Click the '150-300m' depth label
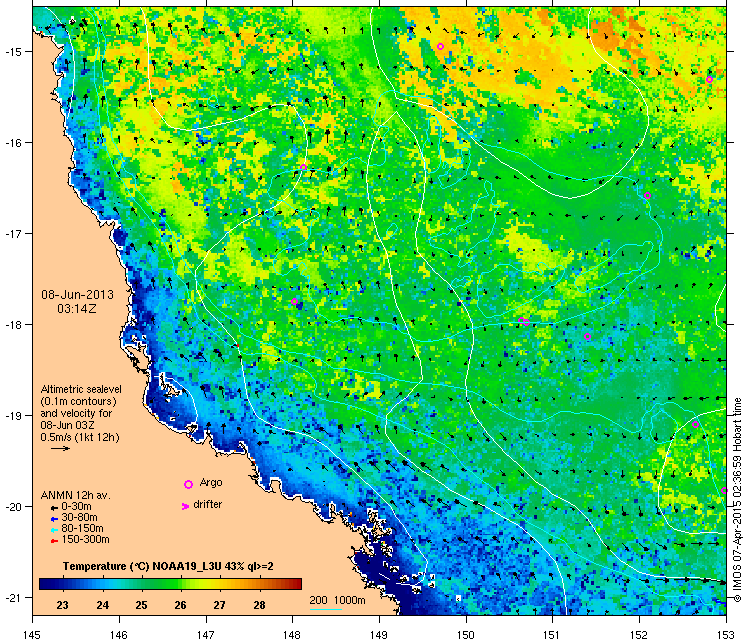 point(85,540)
